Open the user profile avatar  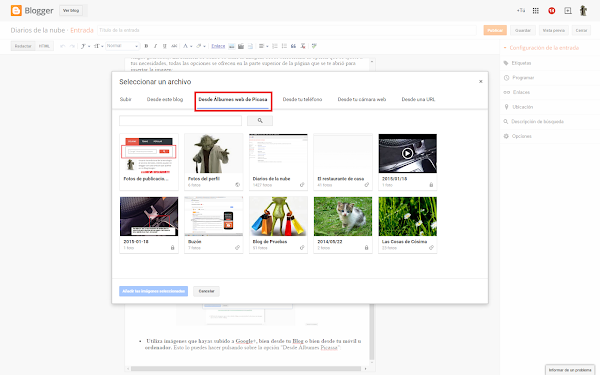[583, 11]
